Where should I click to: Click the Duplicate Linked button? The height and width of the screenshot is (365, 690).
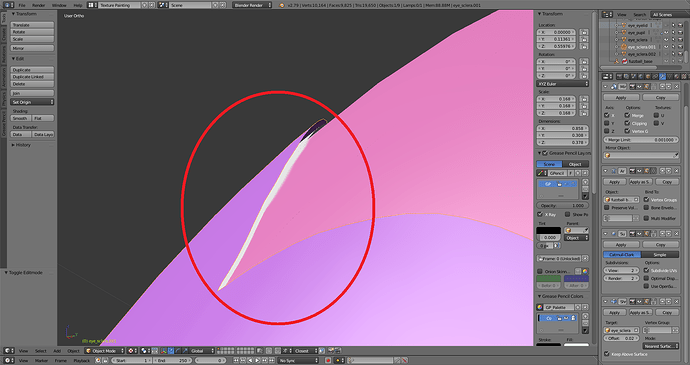coord(32,77)
